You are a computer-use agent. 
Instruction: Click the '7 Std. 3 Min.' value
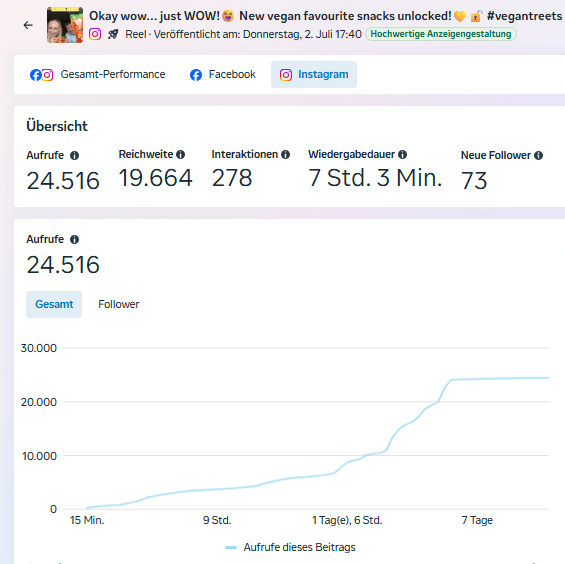(375, 178)
